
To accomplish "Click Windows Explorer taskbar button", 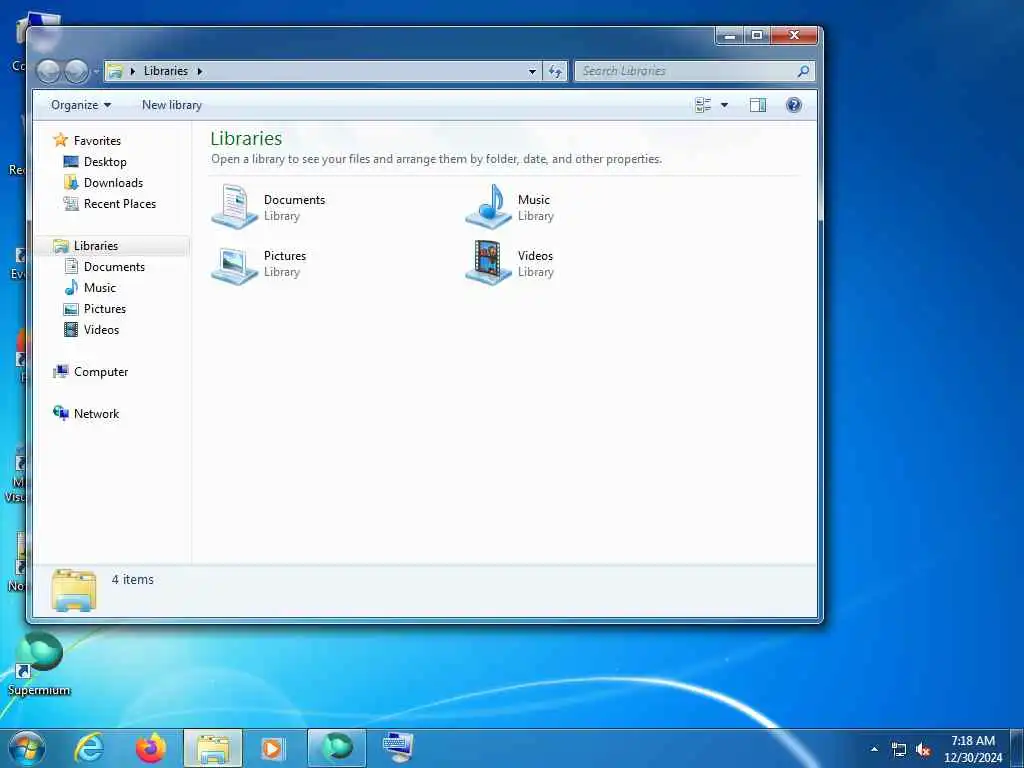I will pyautogui.click(x=213, y=748).
